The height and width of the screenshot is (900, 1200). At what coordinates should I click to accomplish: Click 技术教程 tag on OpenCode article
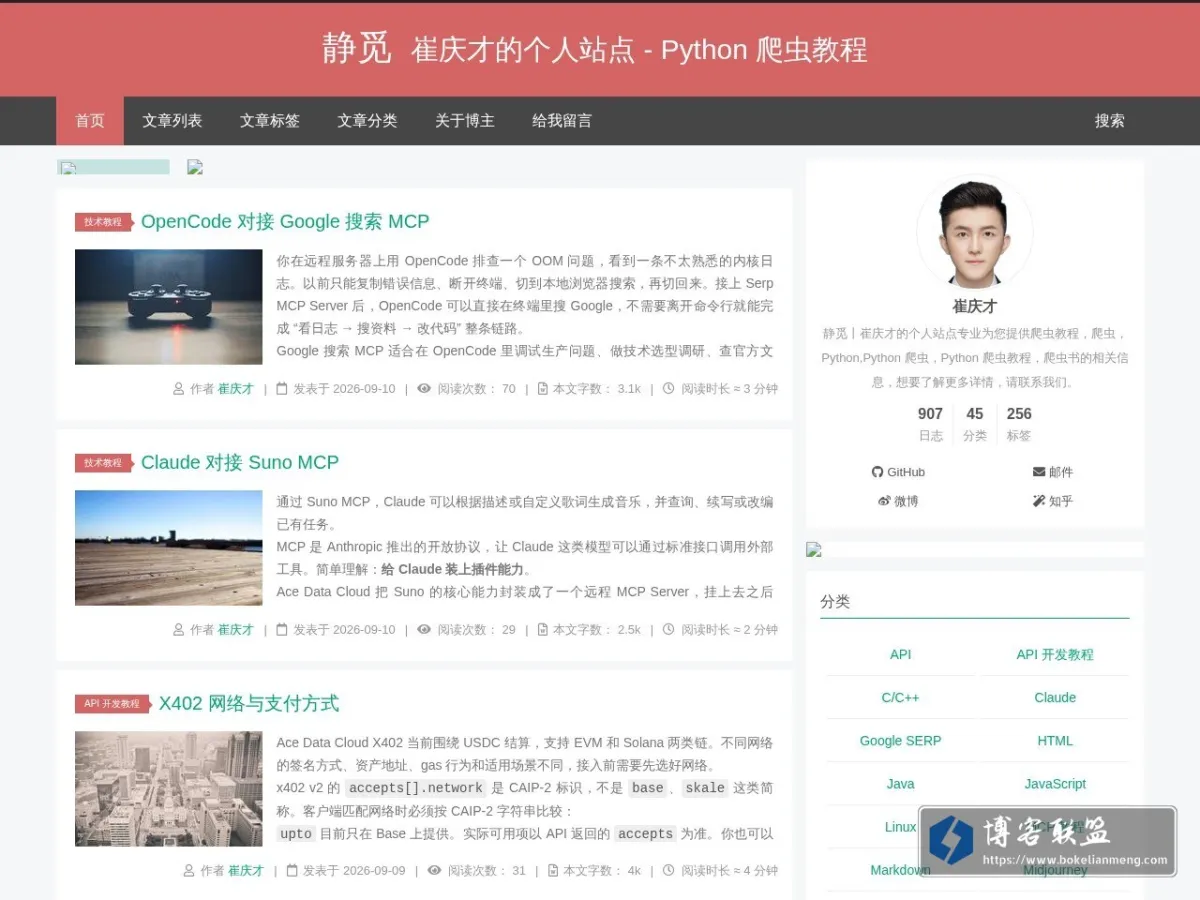click(x=103, y=222)
